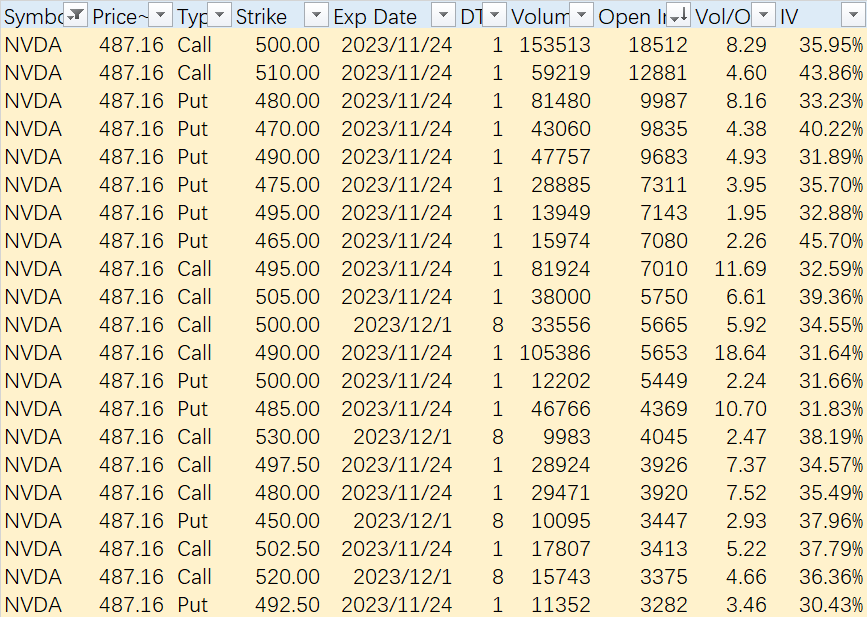Image resolution: width=867 pixels, height=617 pixels.
Task: Select Vol/OI cell 11.69
Action: [740, 269]
